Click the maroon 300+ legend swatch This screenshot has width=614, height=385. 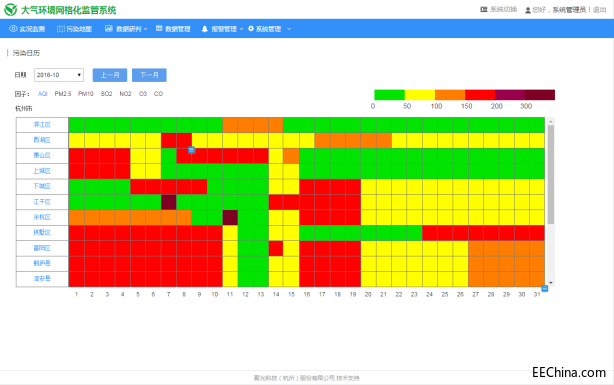point(540,95)
